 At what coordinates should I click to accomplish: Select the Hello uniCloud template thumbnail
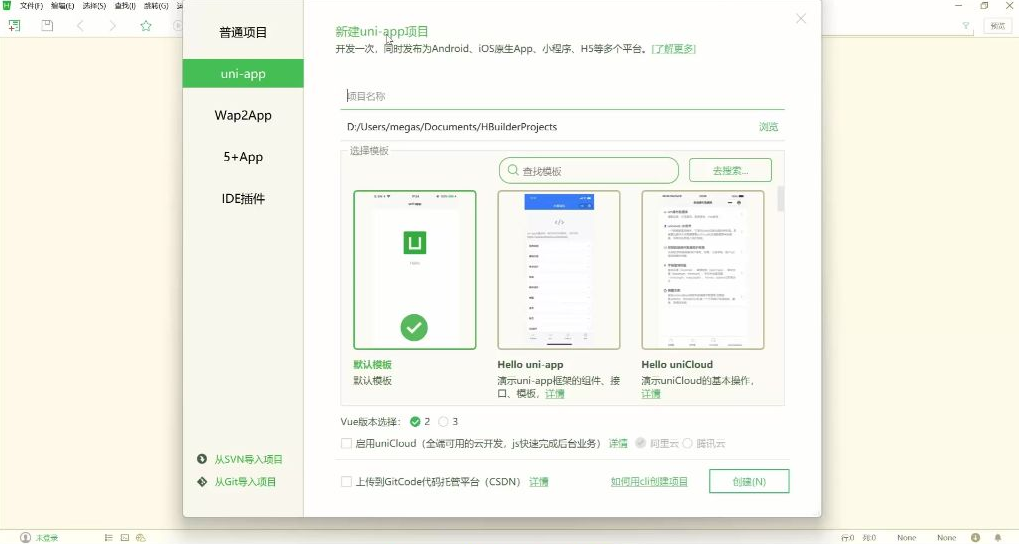tap(703, 270)
